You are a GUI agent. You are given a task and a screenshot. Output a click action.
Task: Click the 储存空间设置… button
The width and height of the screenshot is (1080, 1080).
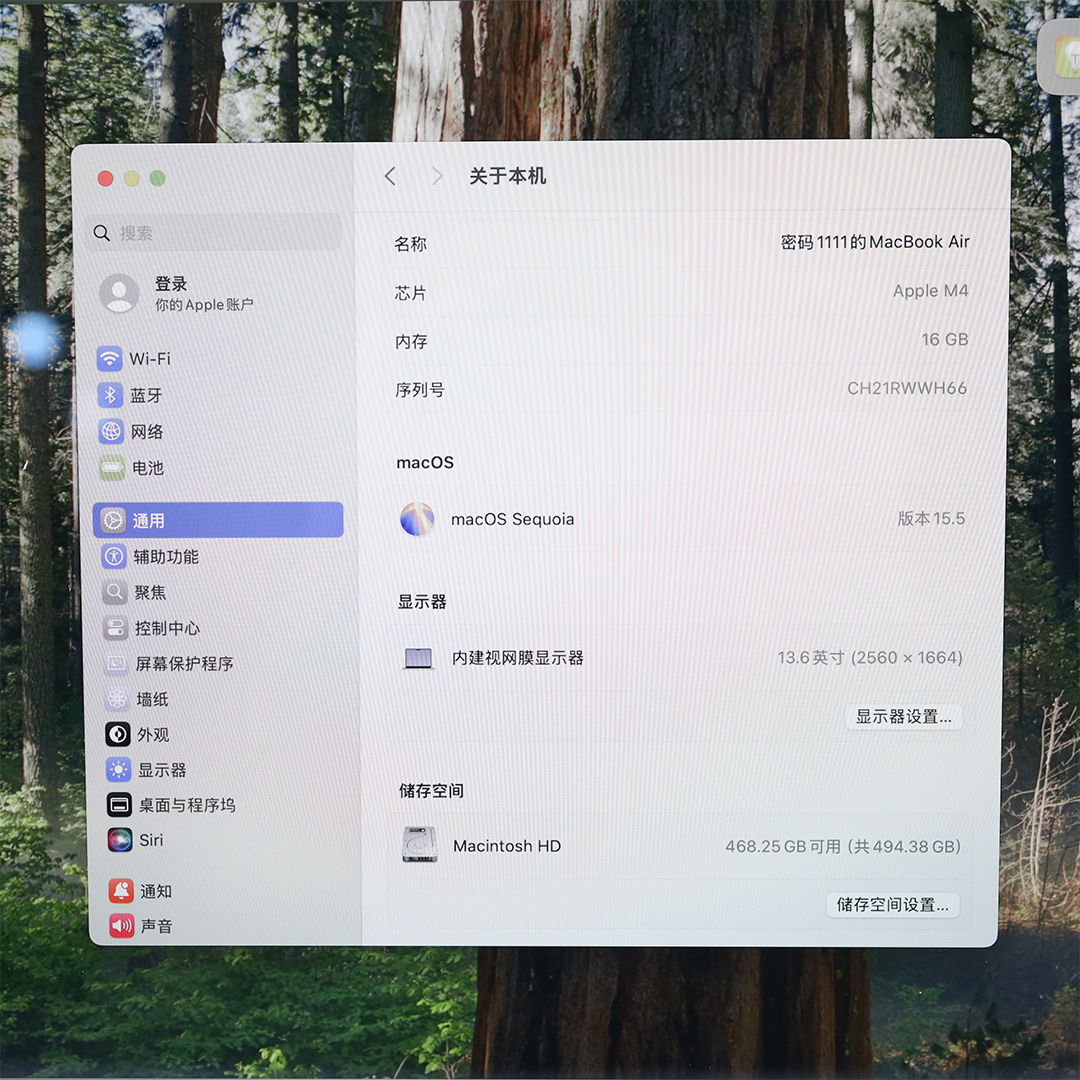click(x=892, y=905)
